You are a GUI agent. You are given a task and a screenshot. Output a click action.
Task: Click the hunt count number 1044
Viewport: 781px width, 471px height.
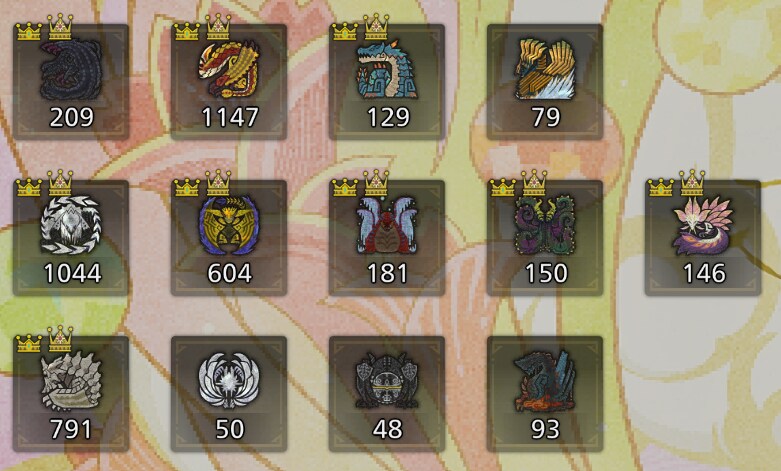coord(72,273)
